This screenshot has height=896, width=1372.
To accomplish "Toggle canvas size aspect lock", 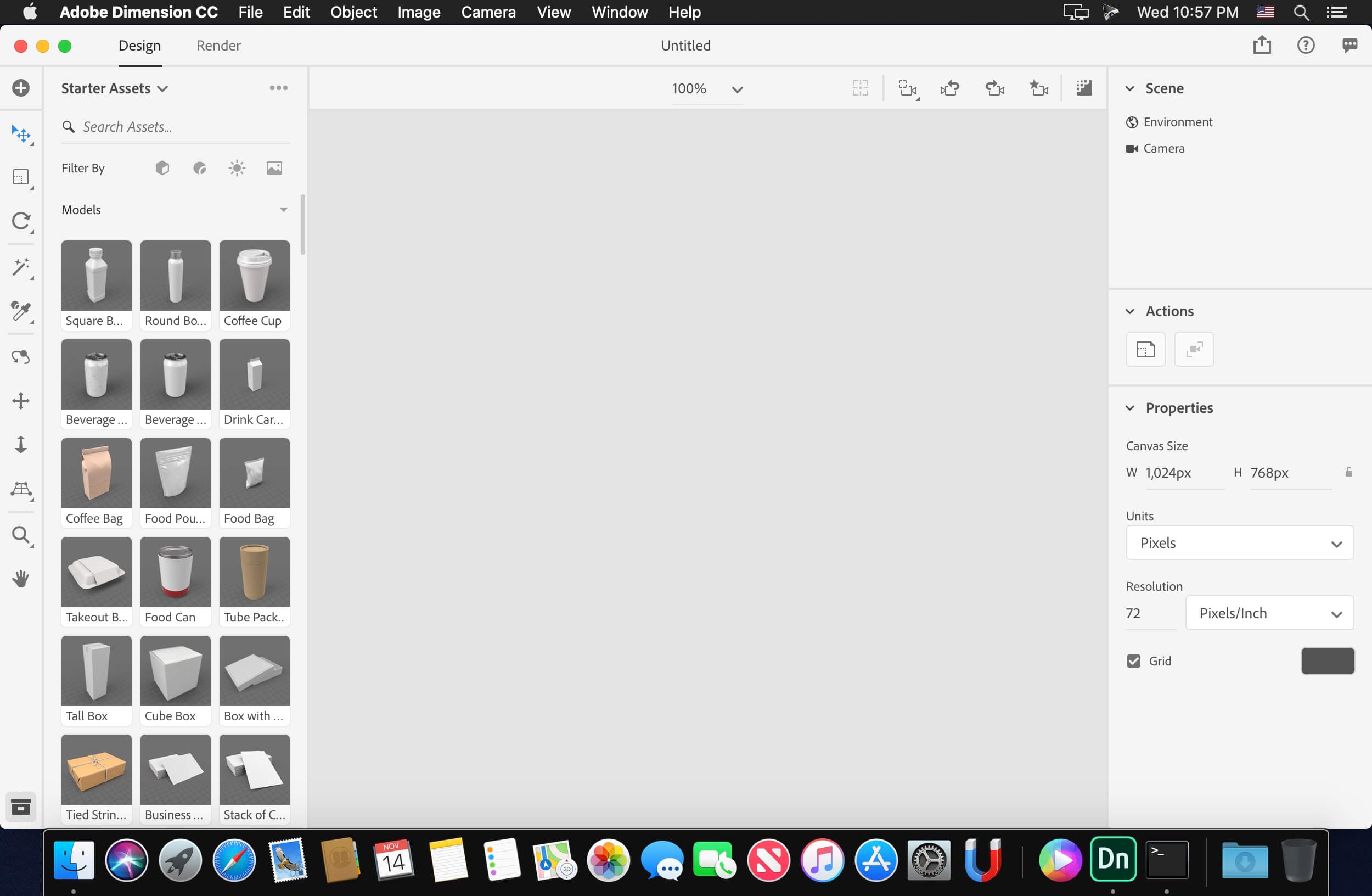I will [1348, 472].
